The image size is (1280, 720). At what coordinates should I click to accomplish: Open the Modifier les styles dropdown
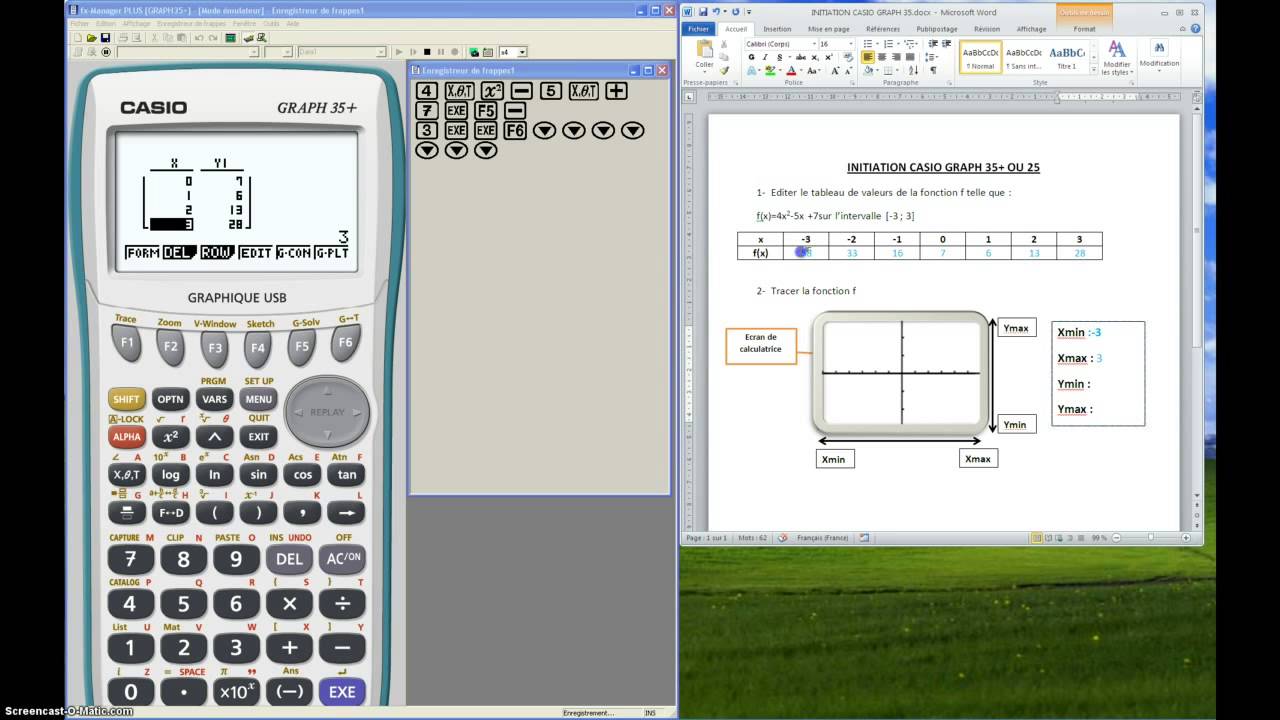pos(1116,58)
